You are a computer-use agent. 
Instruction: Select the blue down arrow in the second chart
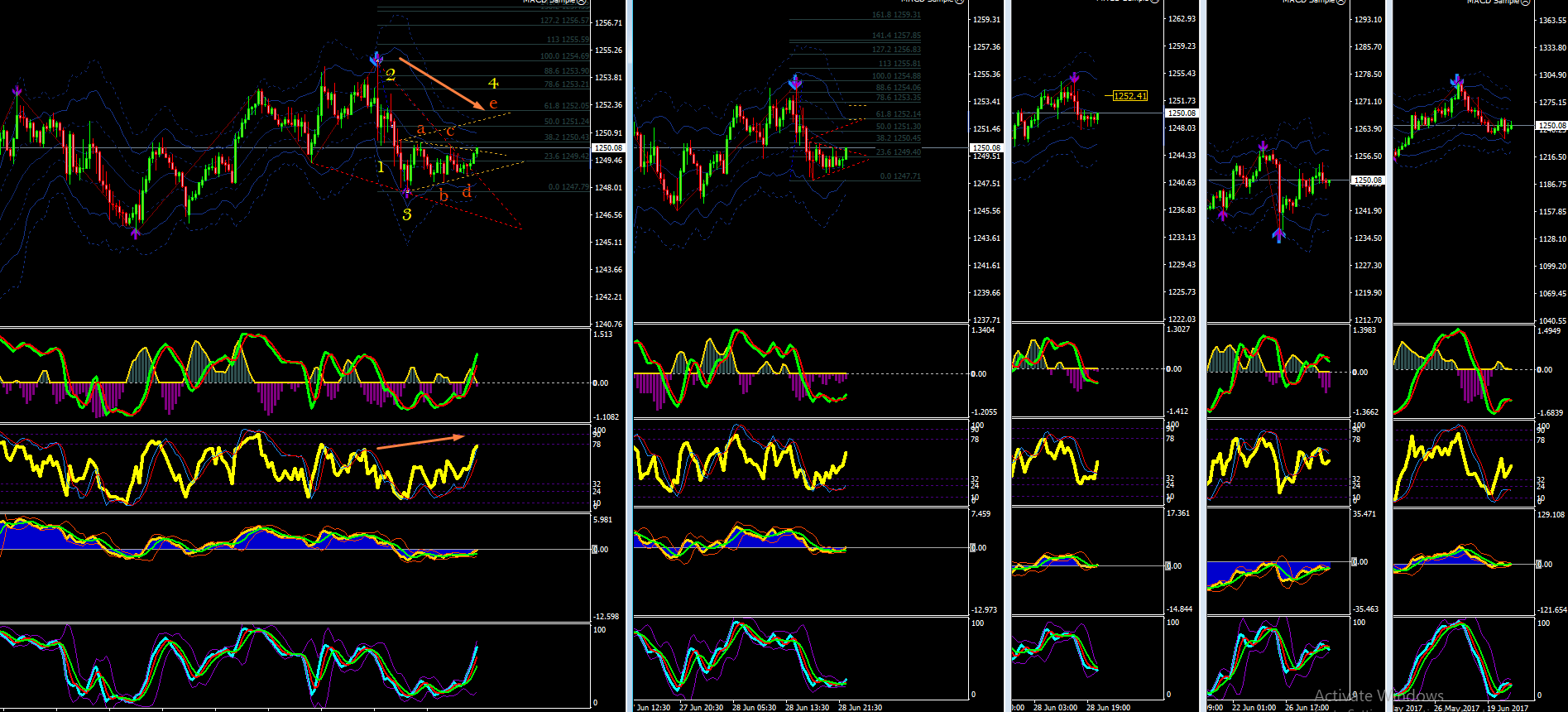pos(795,82)
